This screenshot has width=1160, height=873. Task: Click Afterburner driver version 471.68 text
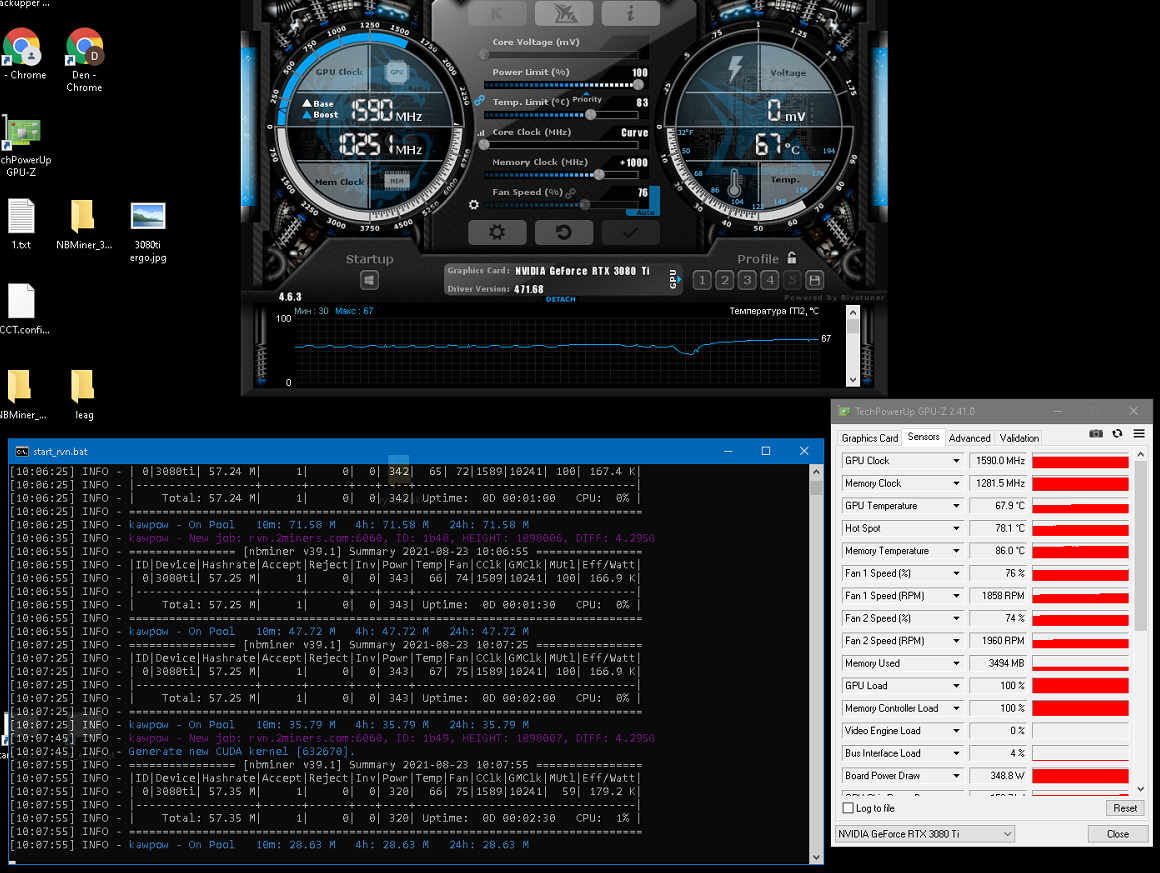(x=529, y=289)
